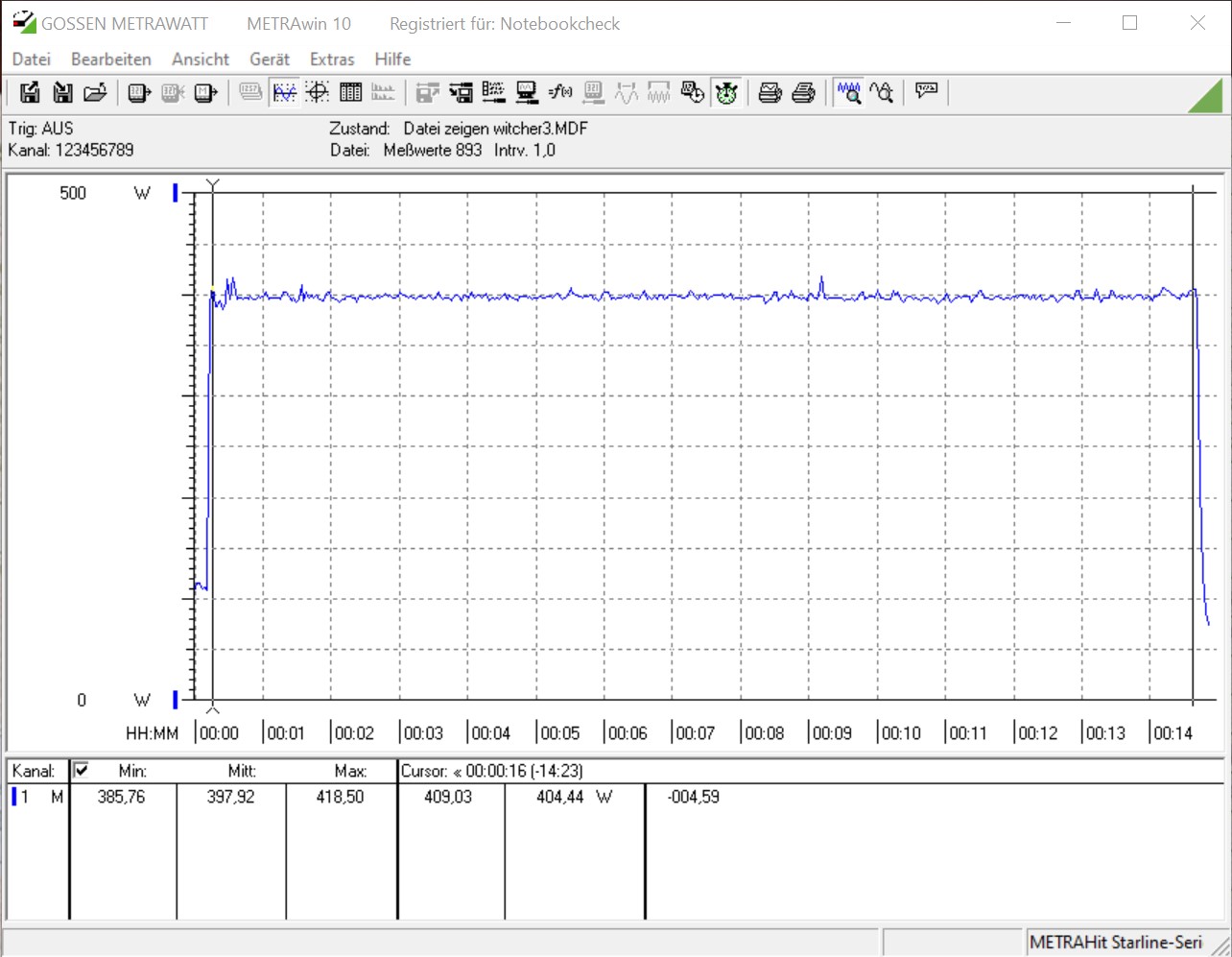Image resolution: width=1232 pixels, height=957 pixels.
Task: Click the Hilfe menu item
Action: (392, 60)
